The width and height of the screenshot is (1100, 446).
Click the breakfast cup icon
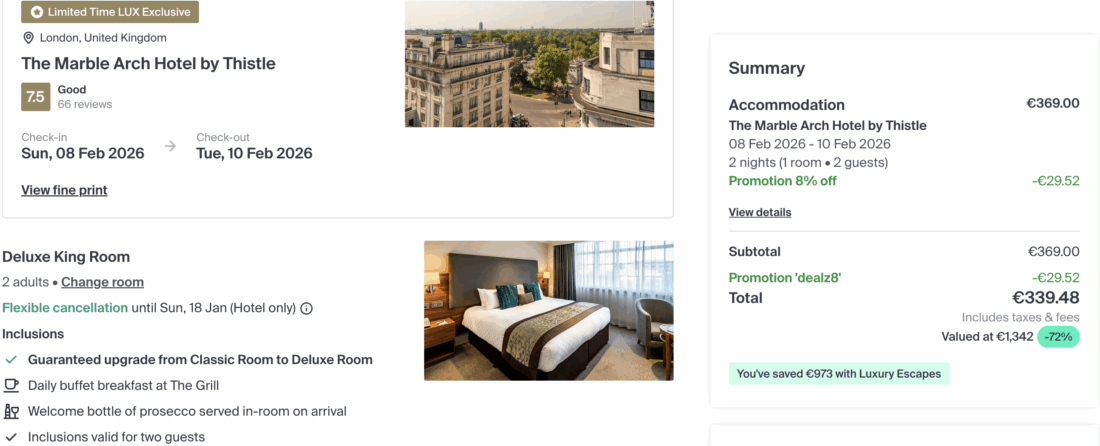point(11,385)
